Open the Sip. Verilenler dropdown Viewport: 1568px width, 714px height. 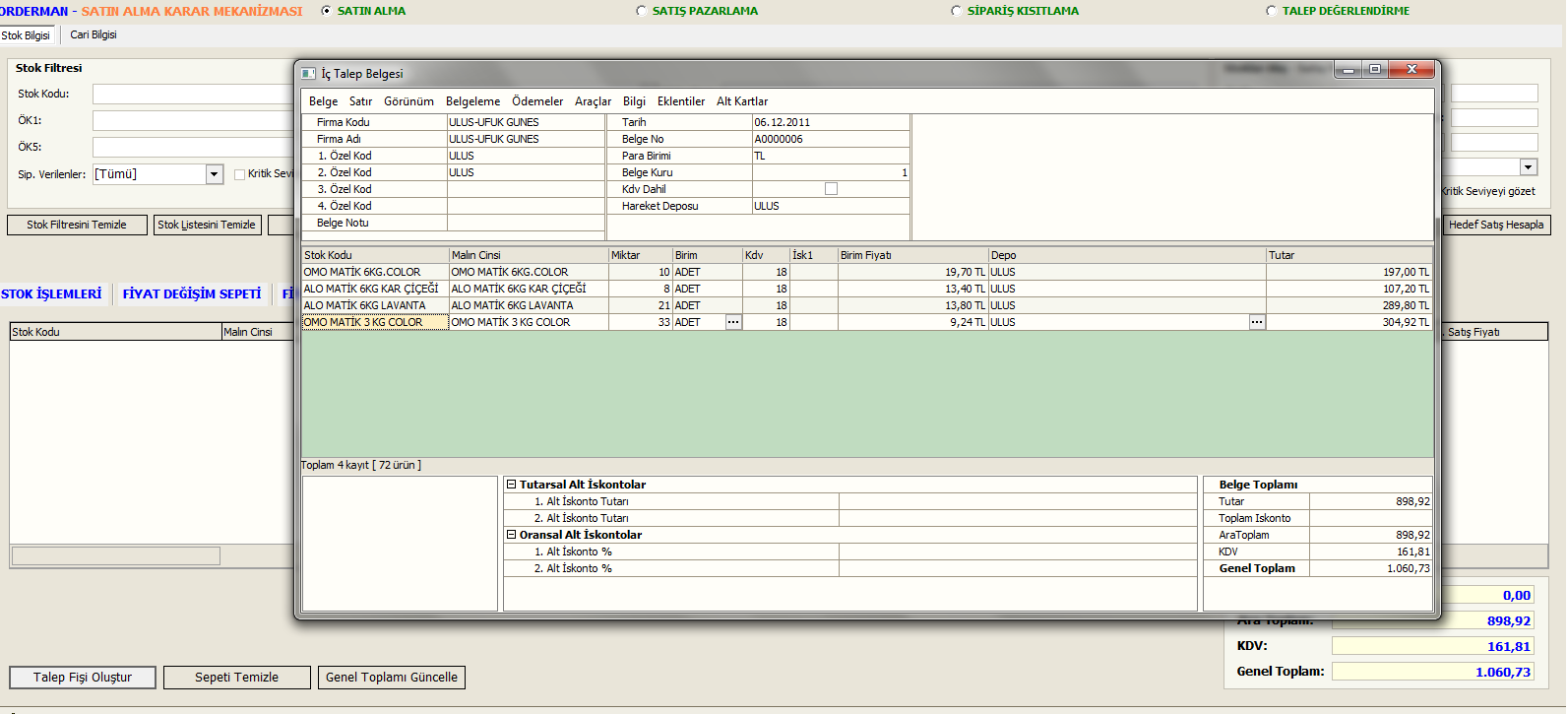pos(215,174)
